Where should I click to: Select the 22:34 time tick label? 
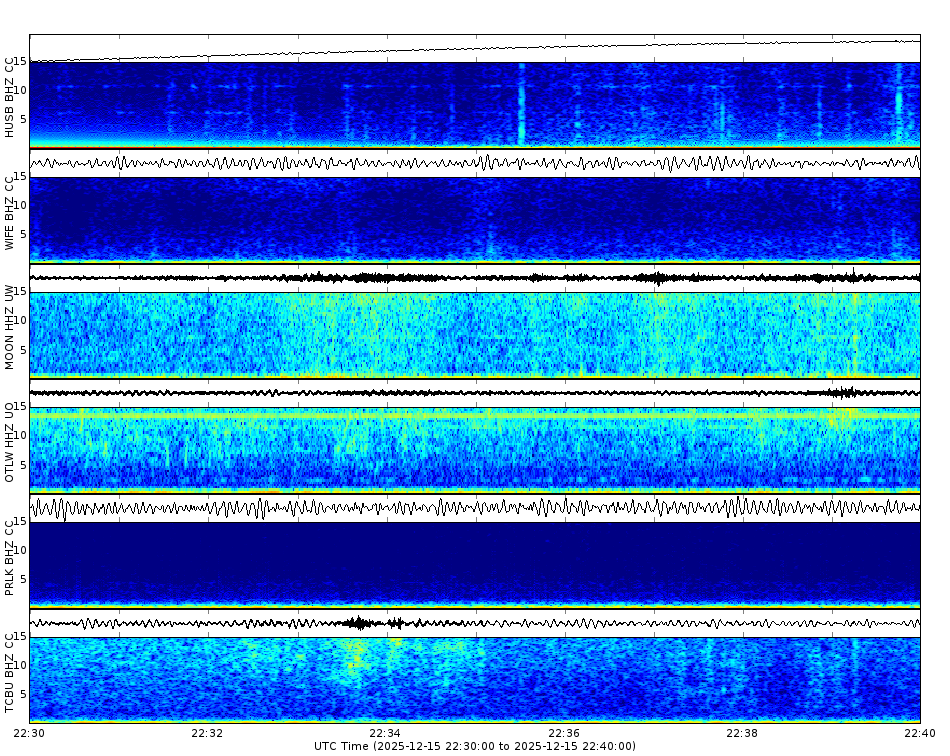coord(385,731)
